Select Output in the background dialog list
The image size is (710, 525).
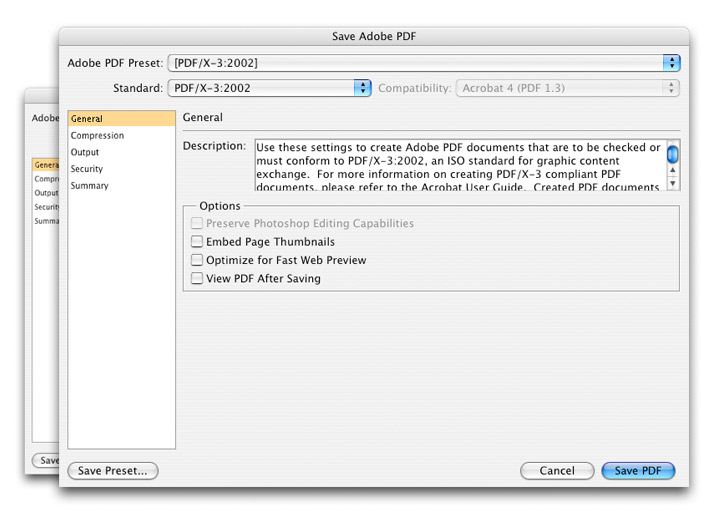pos(46,193)
